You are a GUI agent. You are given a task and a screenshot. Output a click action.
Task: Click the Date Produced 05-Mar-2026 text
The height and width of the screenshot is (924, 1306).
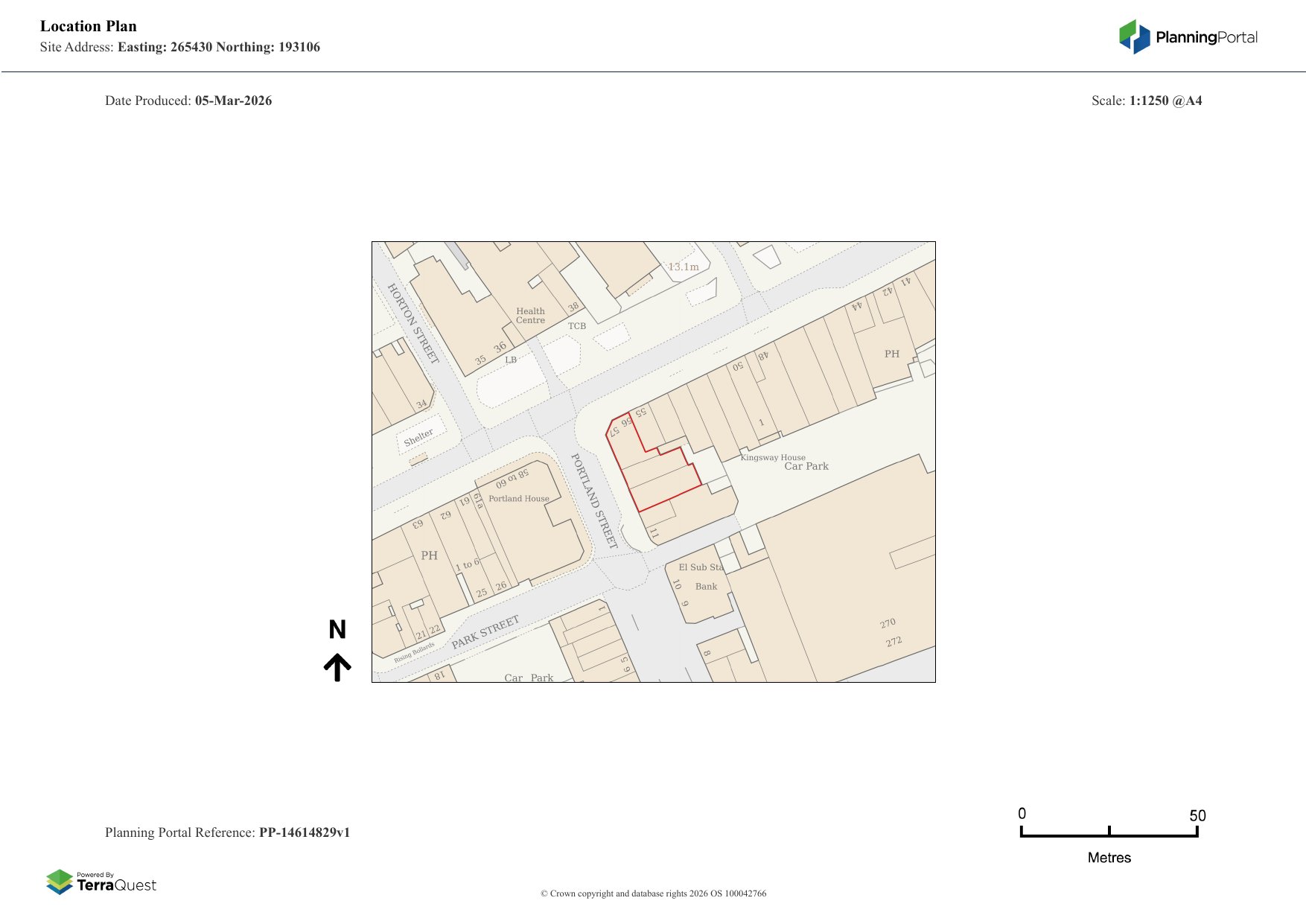pyautogui.click(x=188, y=101)
